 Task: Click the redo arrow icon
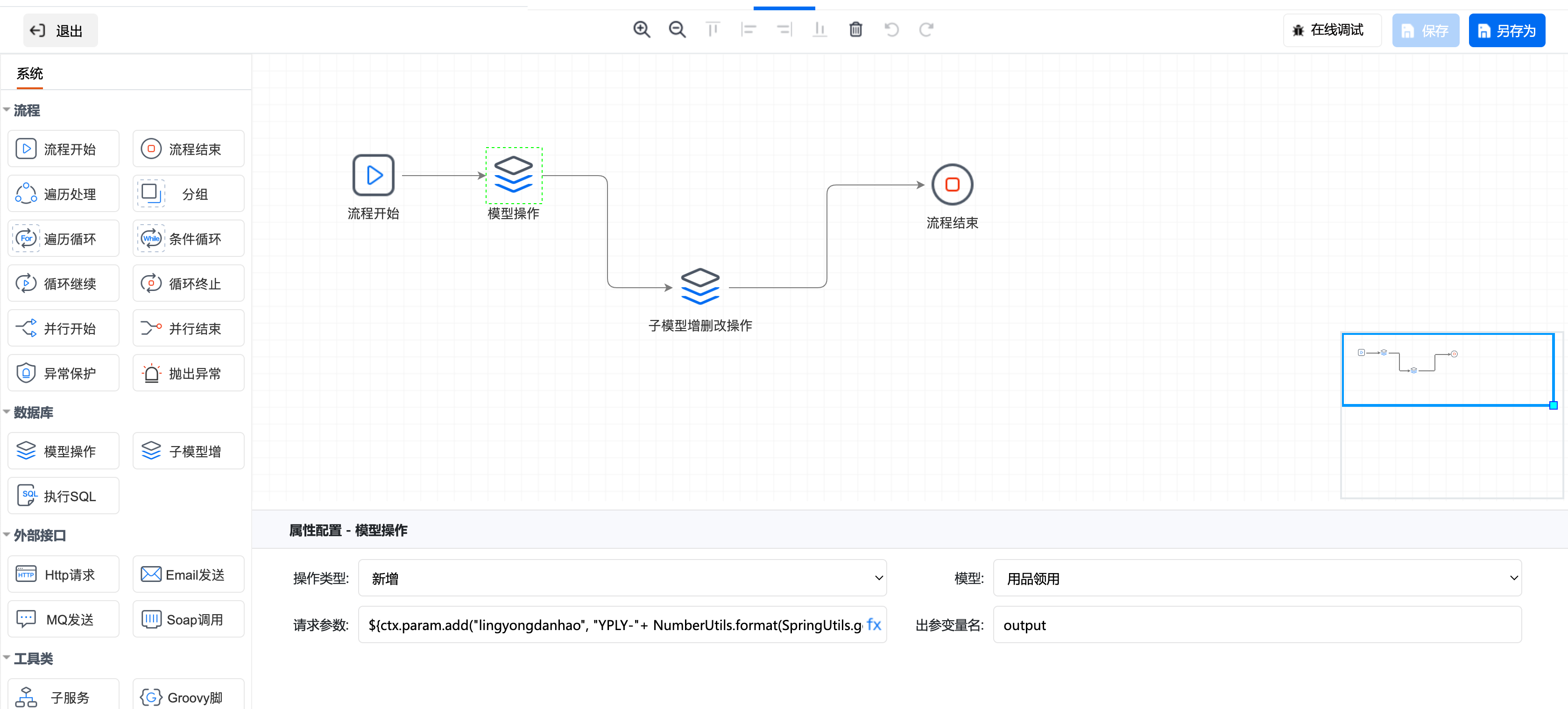(926, 29)
